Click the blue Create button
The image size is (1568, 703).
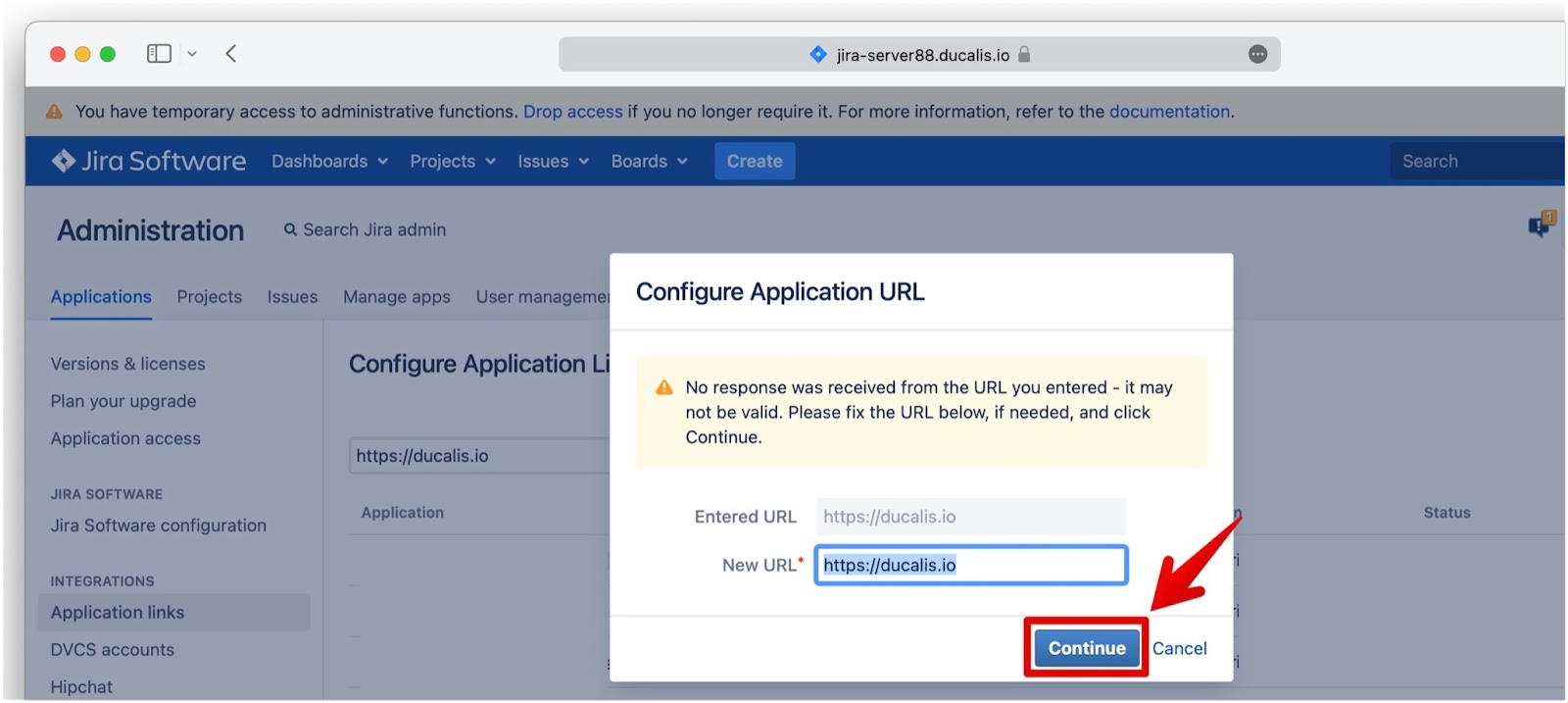coord(755,161)
